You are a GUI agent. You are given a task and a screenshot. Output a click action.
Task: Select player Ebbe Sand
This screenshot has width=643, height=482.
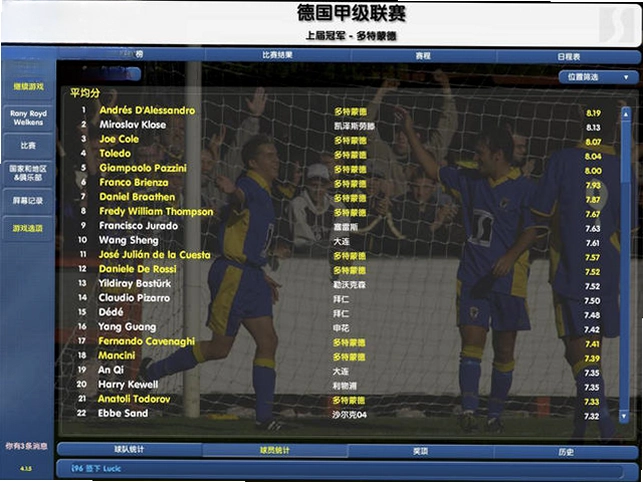point(123,413)
